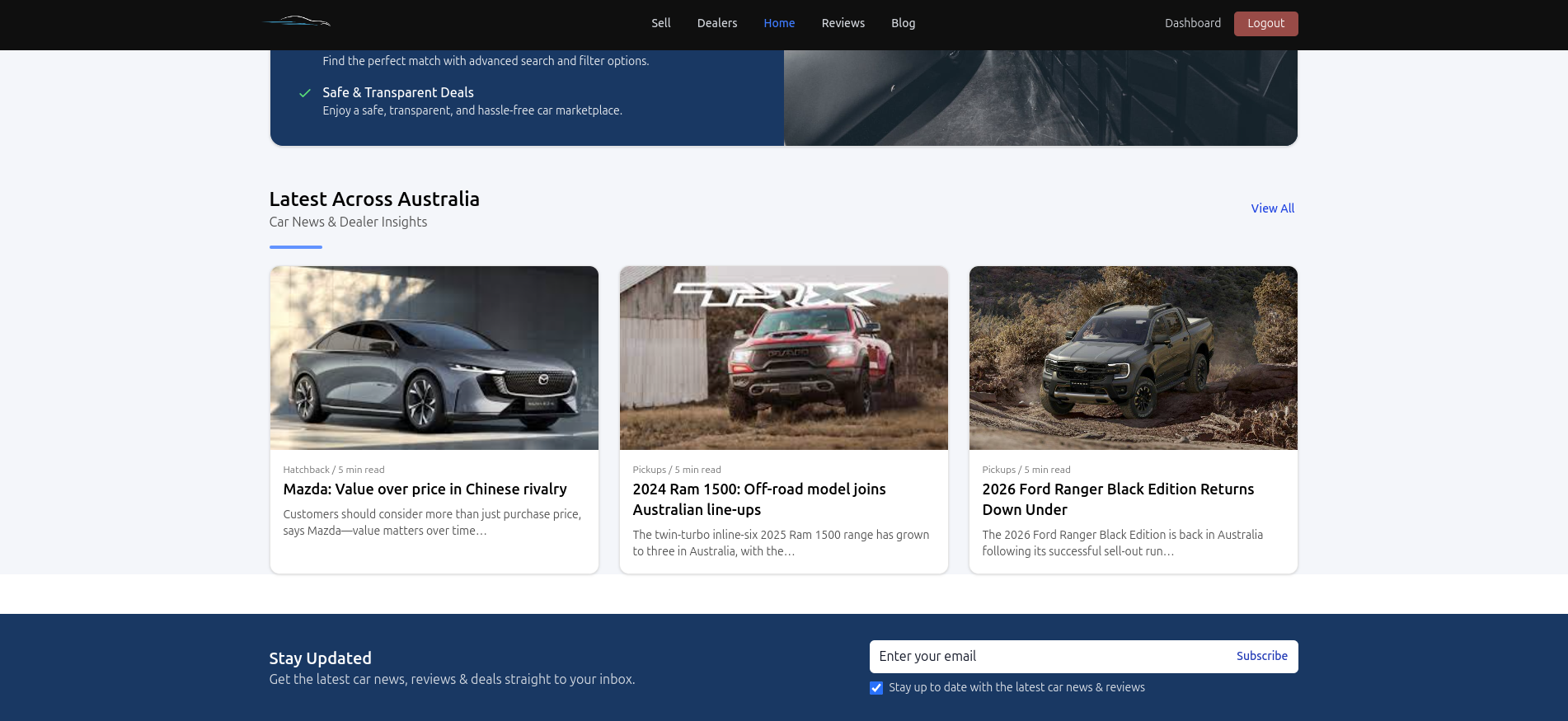Click the Latest Across Australia heading

pyautogui.click(x=374, y=199)
